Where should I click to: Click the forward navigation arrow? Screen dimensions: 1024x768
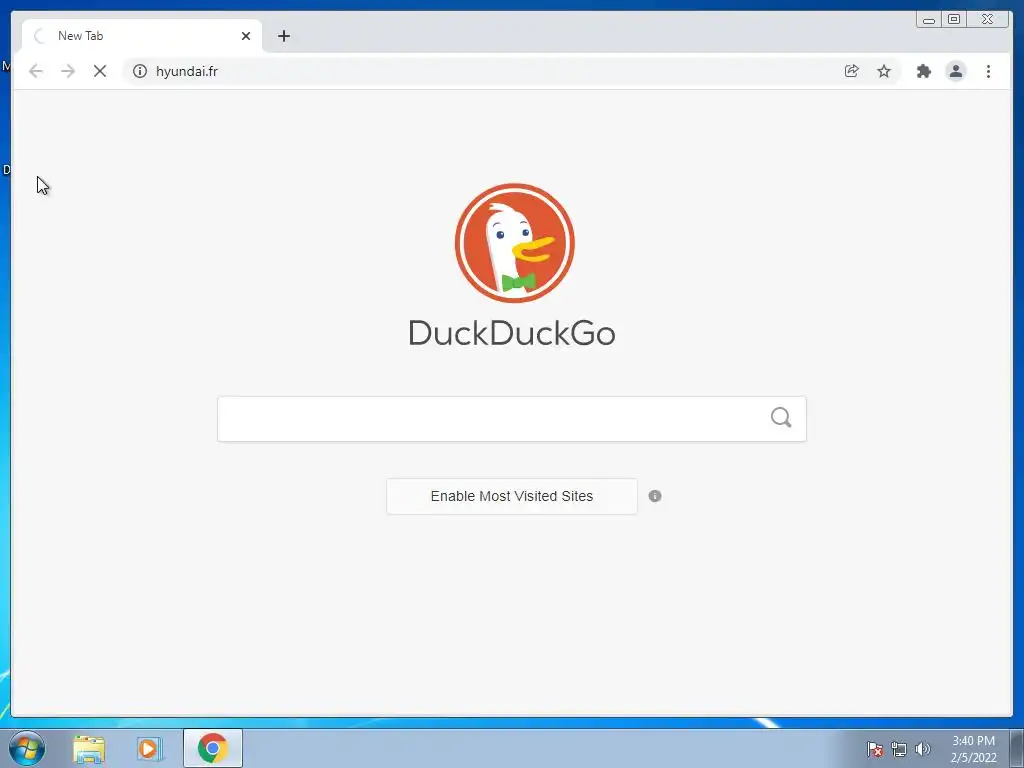[x=68, y=71]
